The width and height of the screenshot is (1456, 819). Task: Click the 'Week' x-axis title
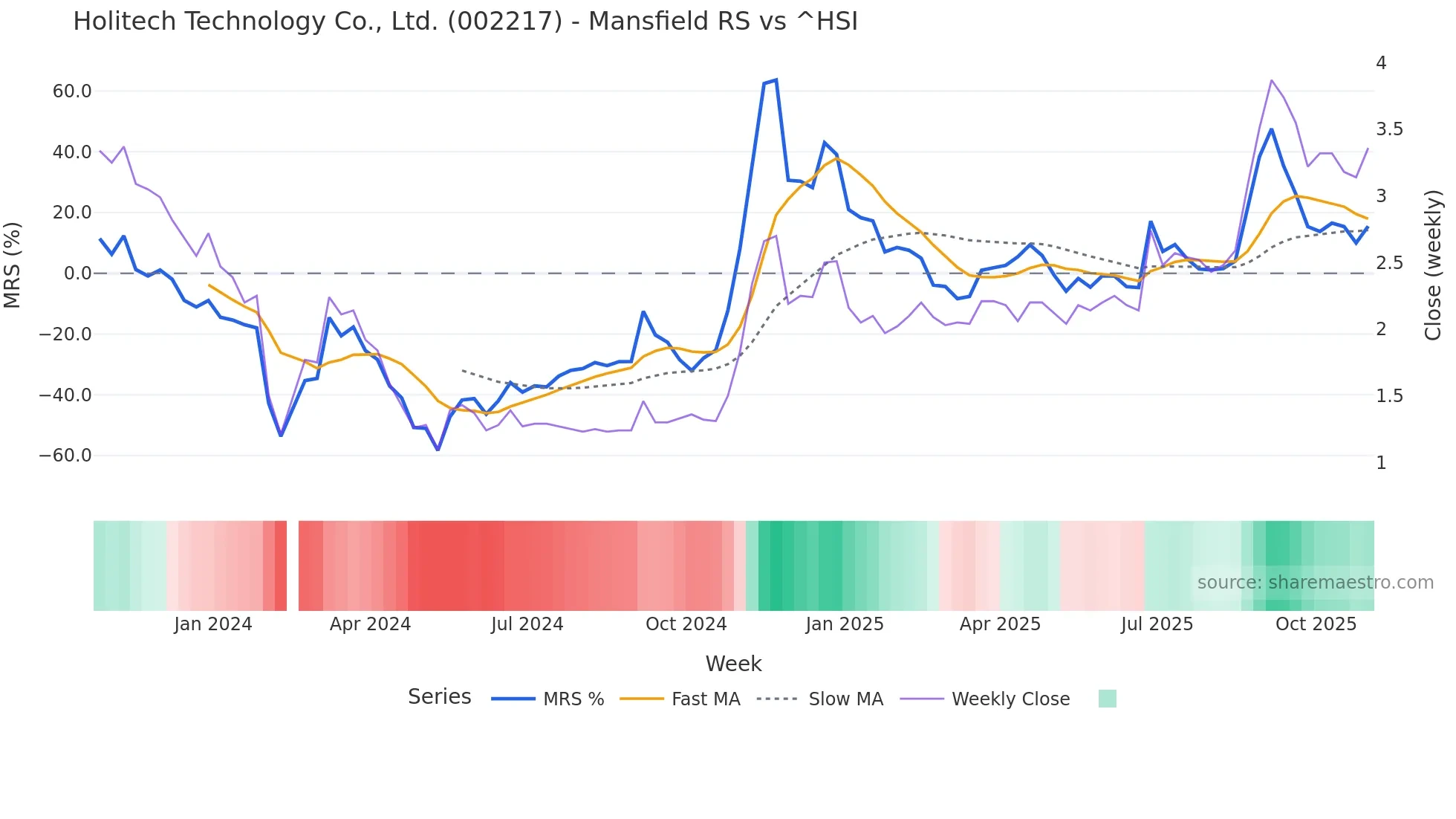pos(733,664)
